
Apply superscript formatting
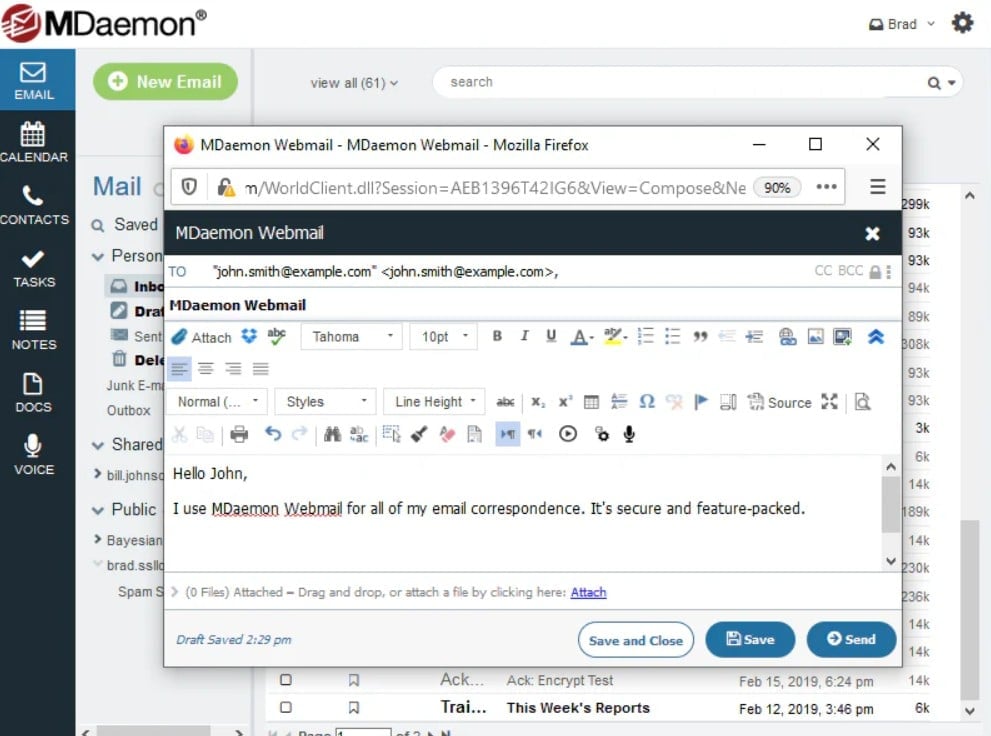pos(565,402)
